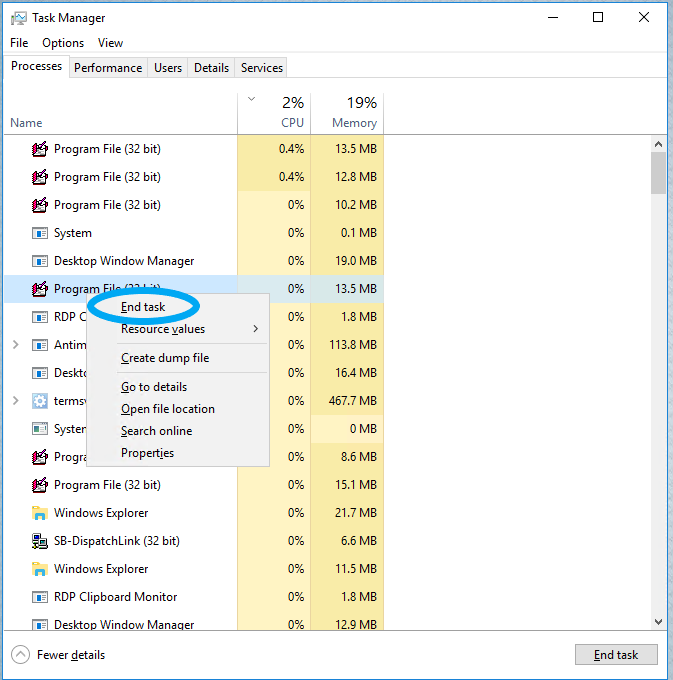Click Go to details in the context menu

pos(154,387)
